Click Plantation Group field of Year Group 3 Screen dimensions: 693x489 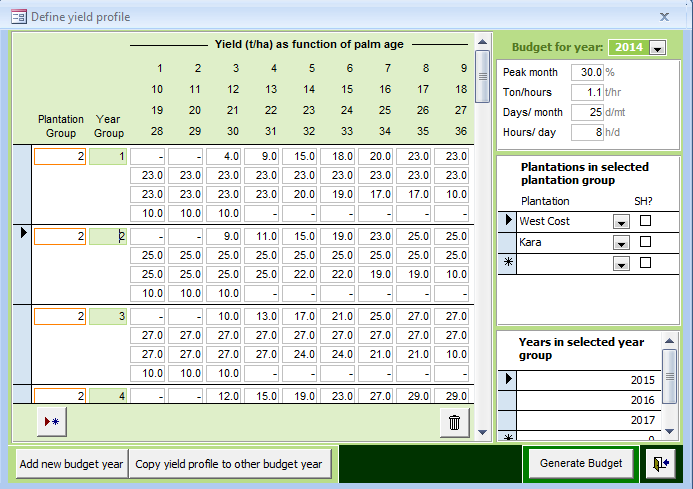(60, 317)
